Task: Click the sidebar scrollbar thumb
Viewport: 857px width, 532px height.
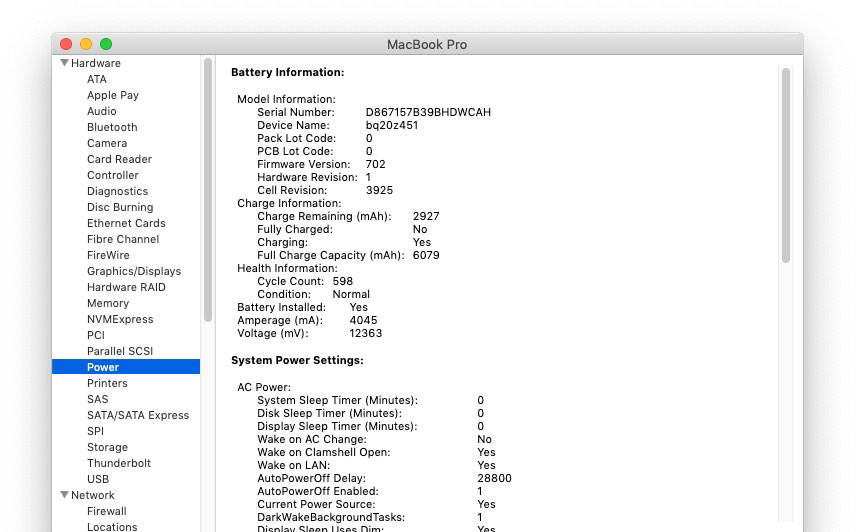Action: click(x=208, y=190)
